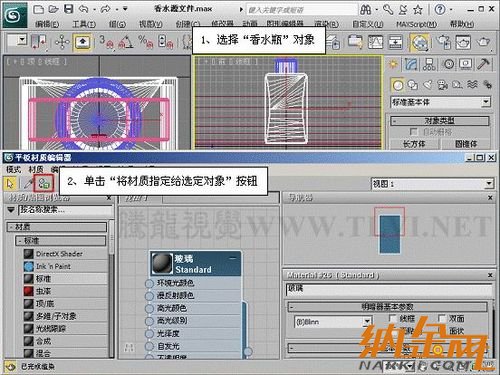
Task: Switch to the Motion panel wheel icon
Action: click(x=448, y=64)
